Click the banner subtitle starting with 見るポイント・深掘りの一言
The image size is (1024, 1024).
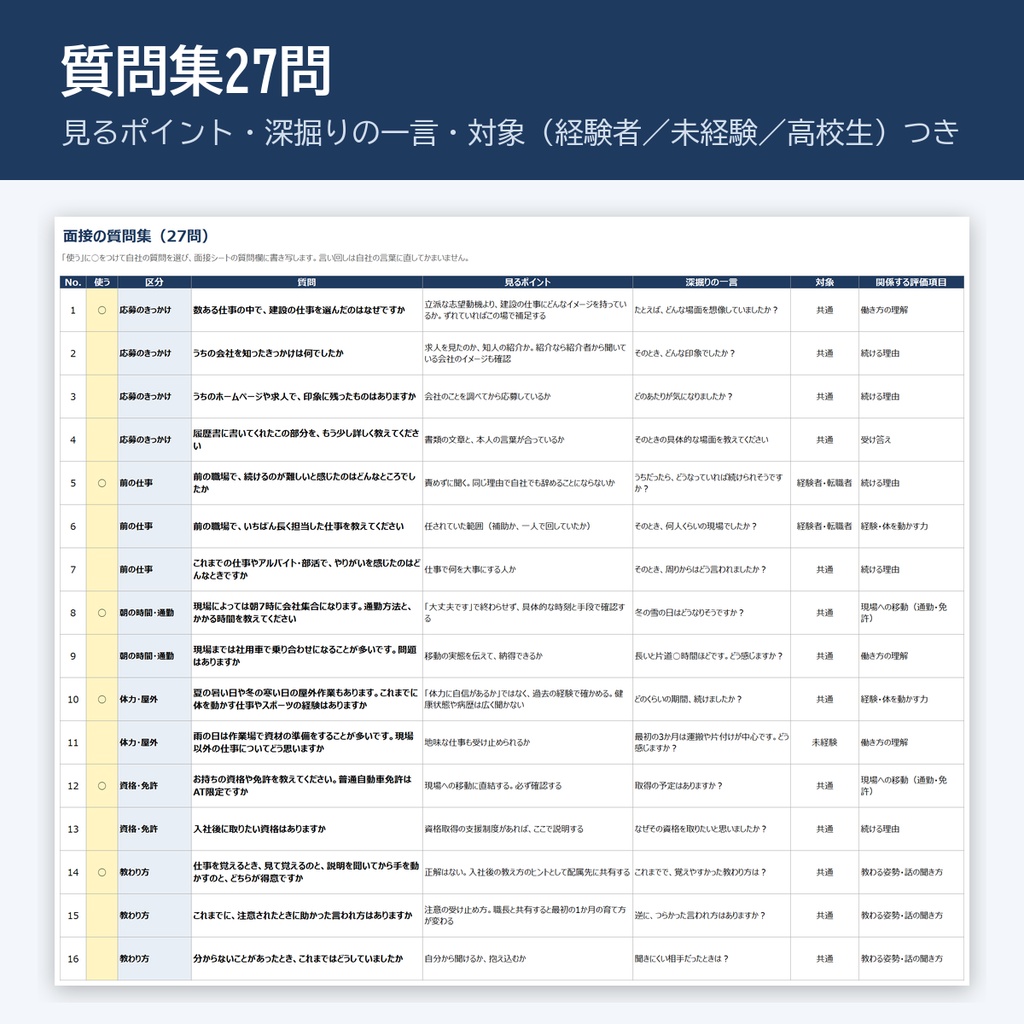(510, 133)
